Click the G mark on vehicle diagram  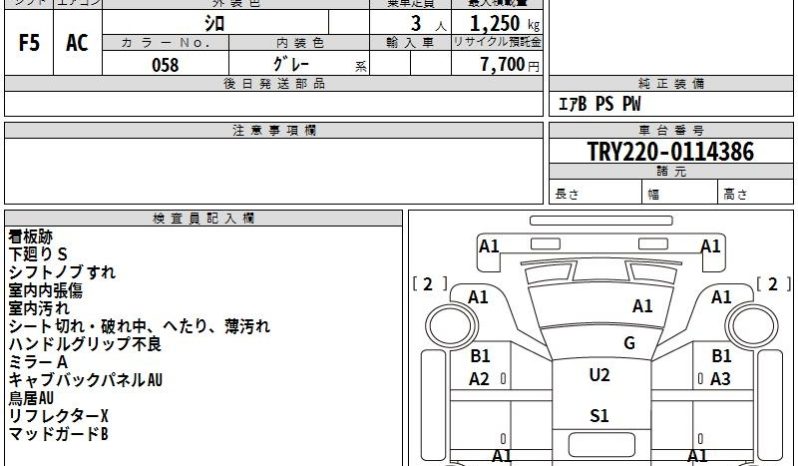[630, 343]
